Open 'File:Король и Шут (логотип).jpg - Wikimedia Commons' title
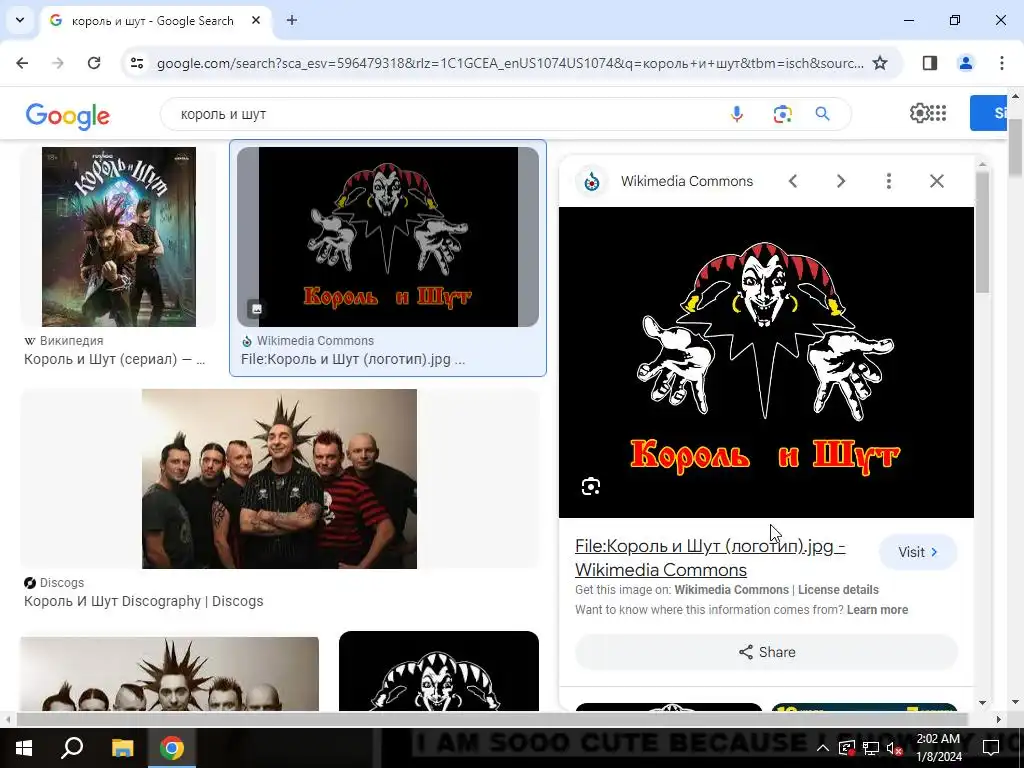 click(710, 558)
